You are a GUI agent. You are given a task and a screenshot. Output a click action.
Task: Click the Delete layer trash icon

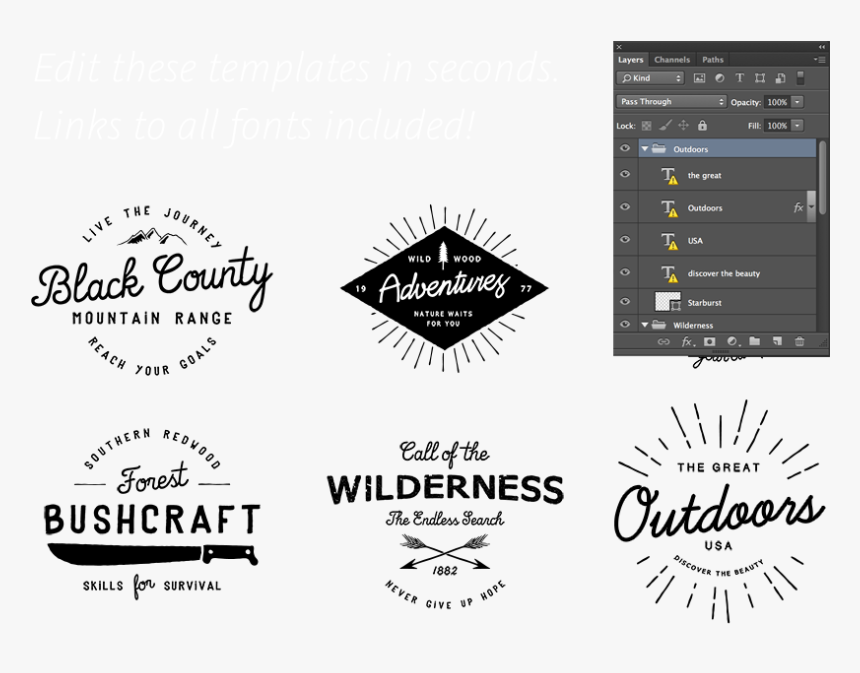coord(799,341)
